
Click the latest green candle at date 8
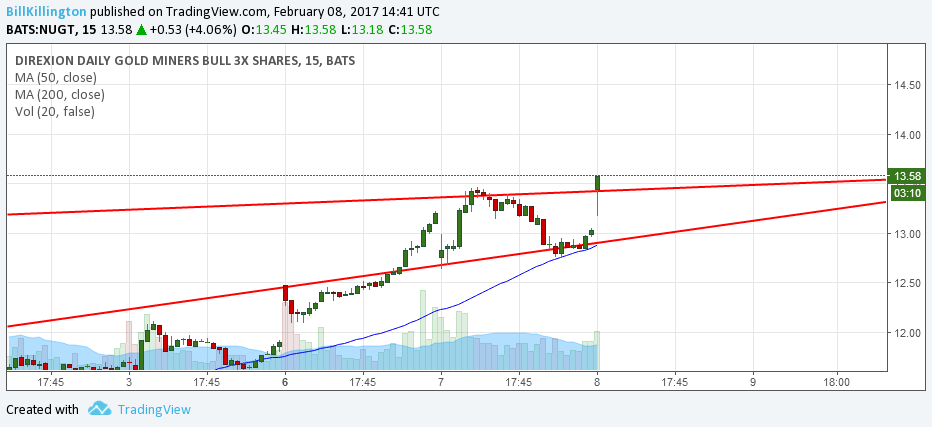tap(597, 183)
